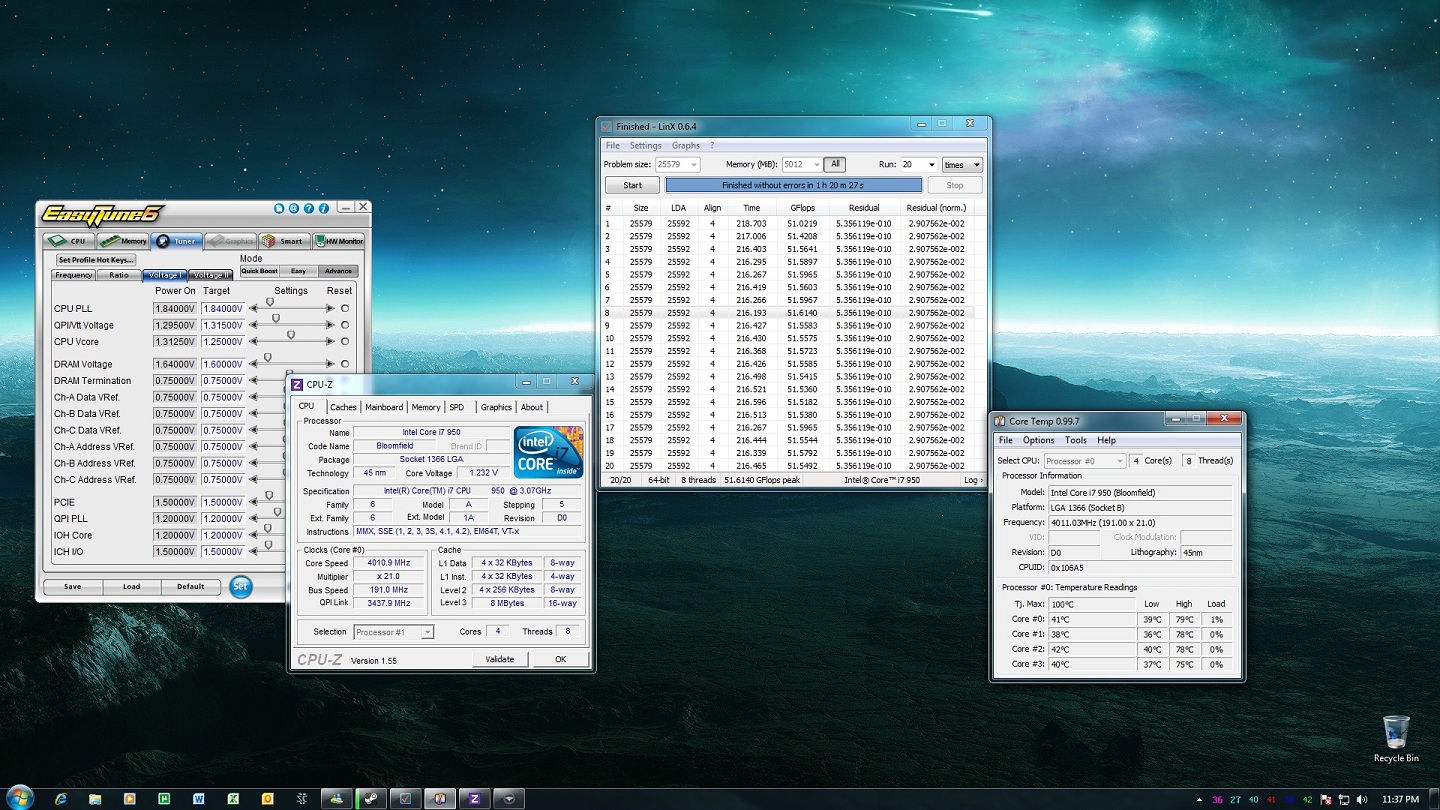Click the CPU Vcore reset radio button

coord(345,342)
